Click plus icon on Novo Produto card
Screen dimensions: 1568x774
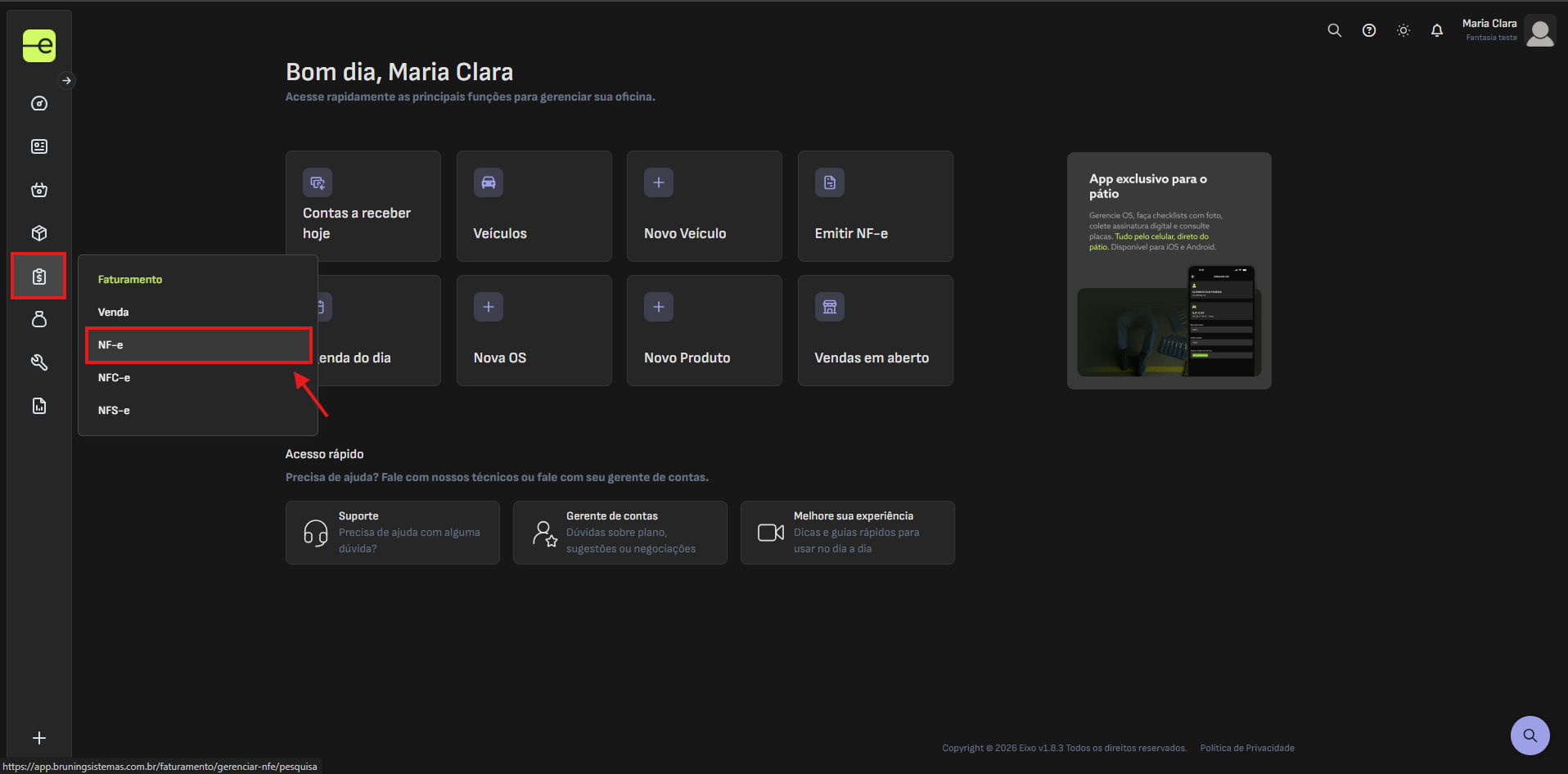(659, 307)
